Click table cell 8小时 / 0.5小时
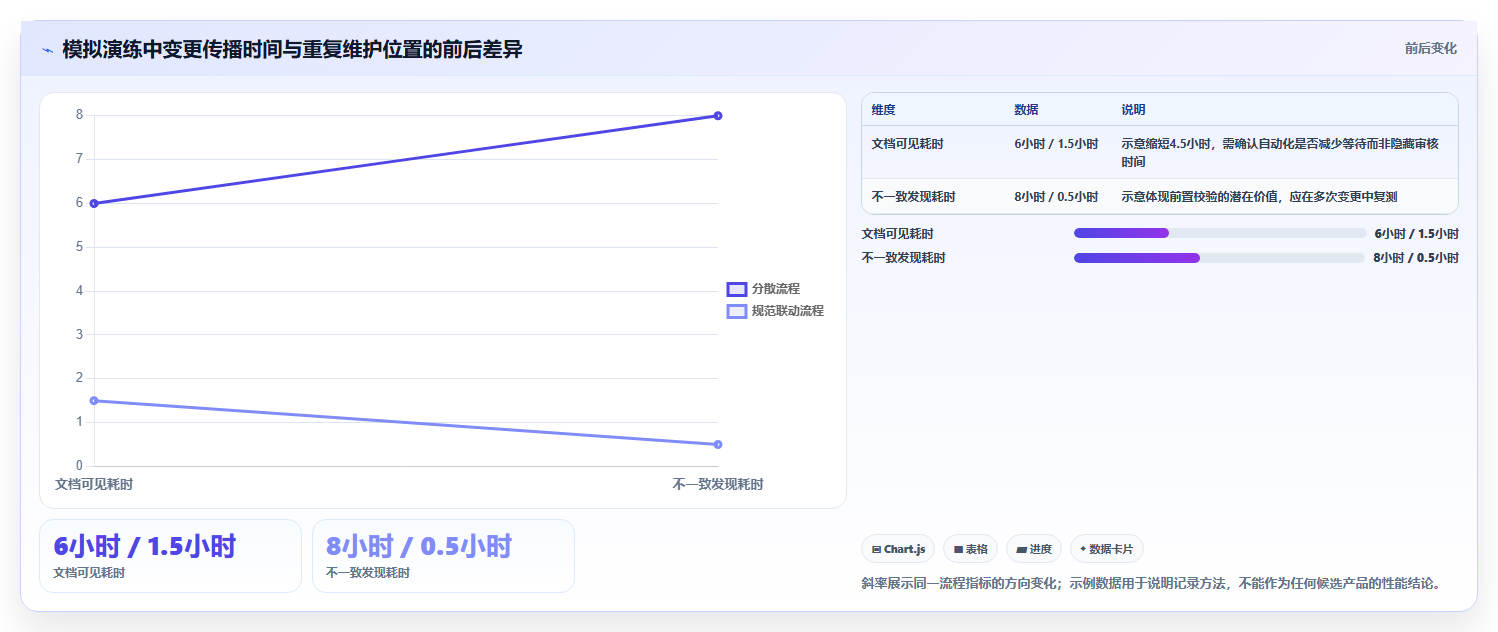 (1056, 197)
